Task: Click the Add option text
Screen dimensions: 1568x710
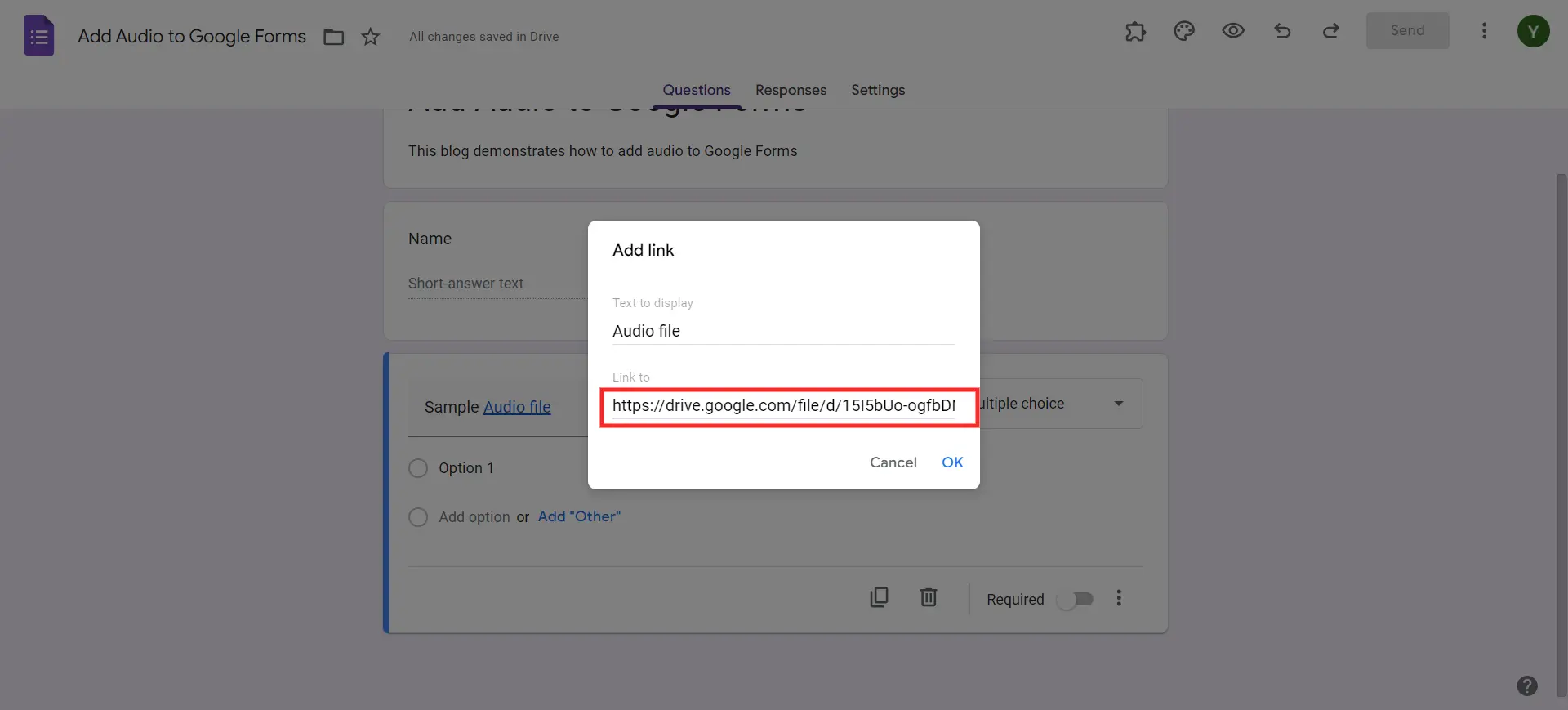Action: [x=474, y=517]
